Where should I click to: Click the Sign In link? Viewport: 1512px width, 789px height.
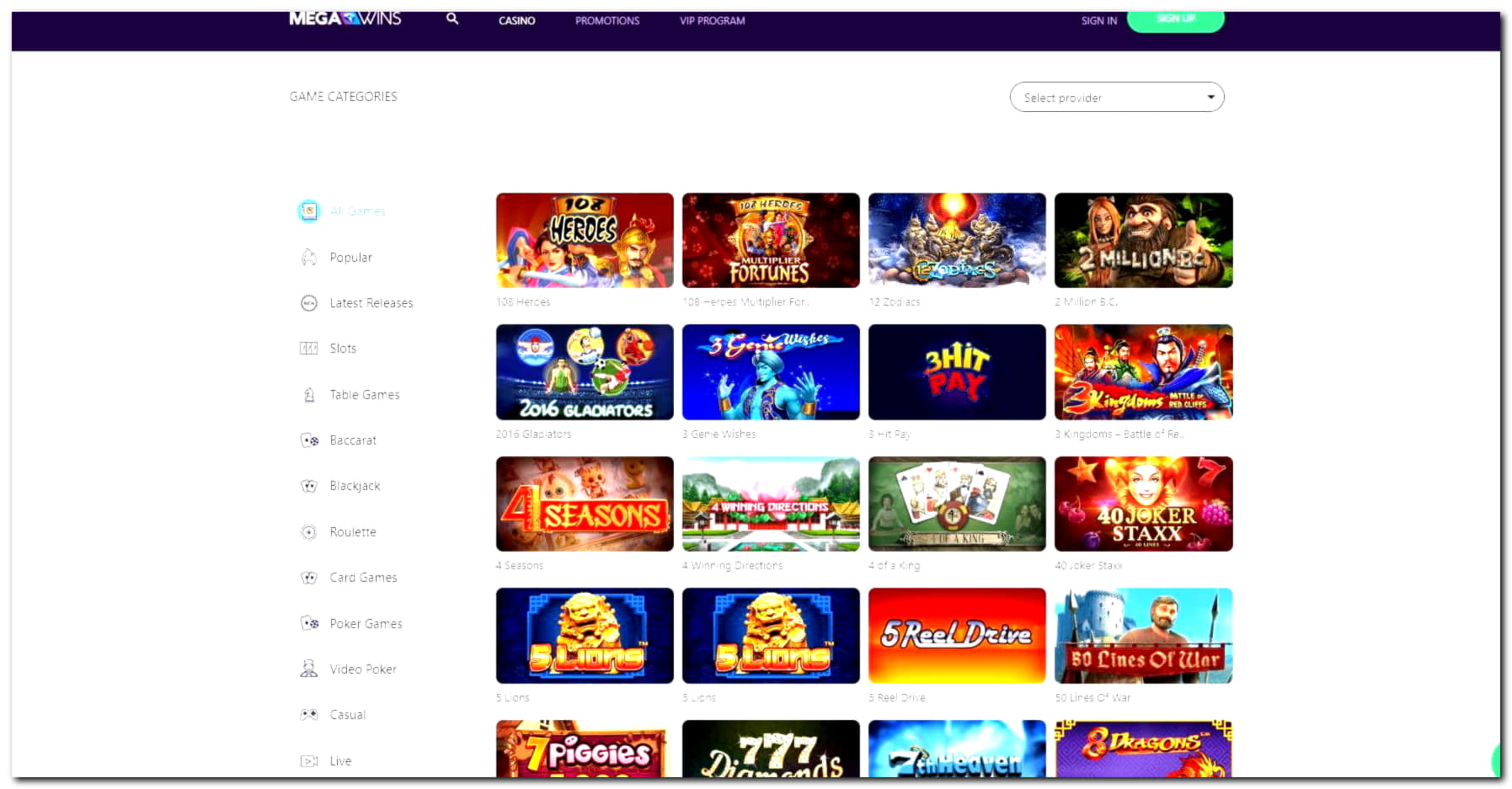point(1099,20)
